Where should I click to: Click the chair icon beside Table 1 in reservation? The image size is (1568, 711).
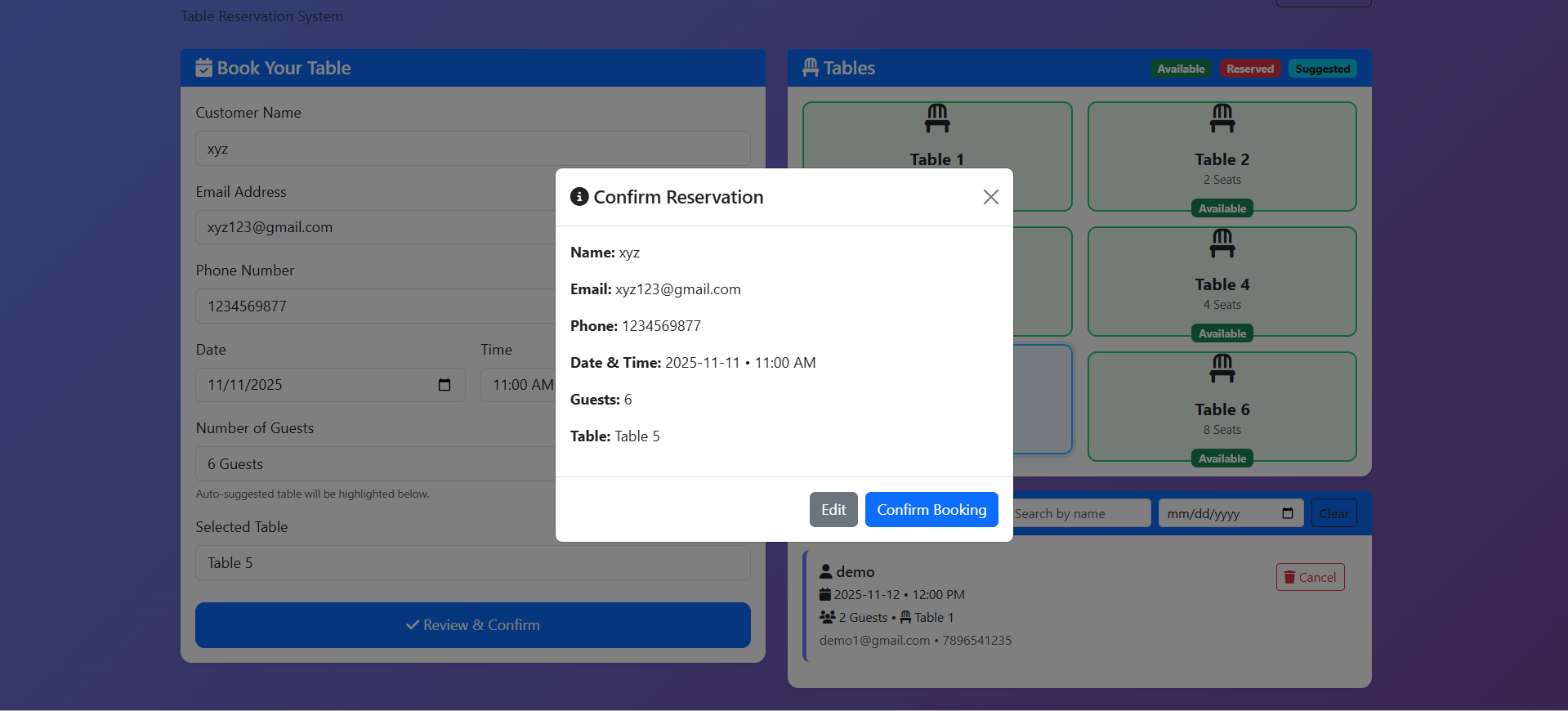[905, 617]
